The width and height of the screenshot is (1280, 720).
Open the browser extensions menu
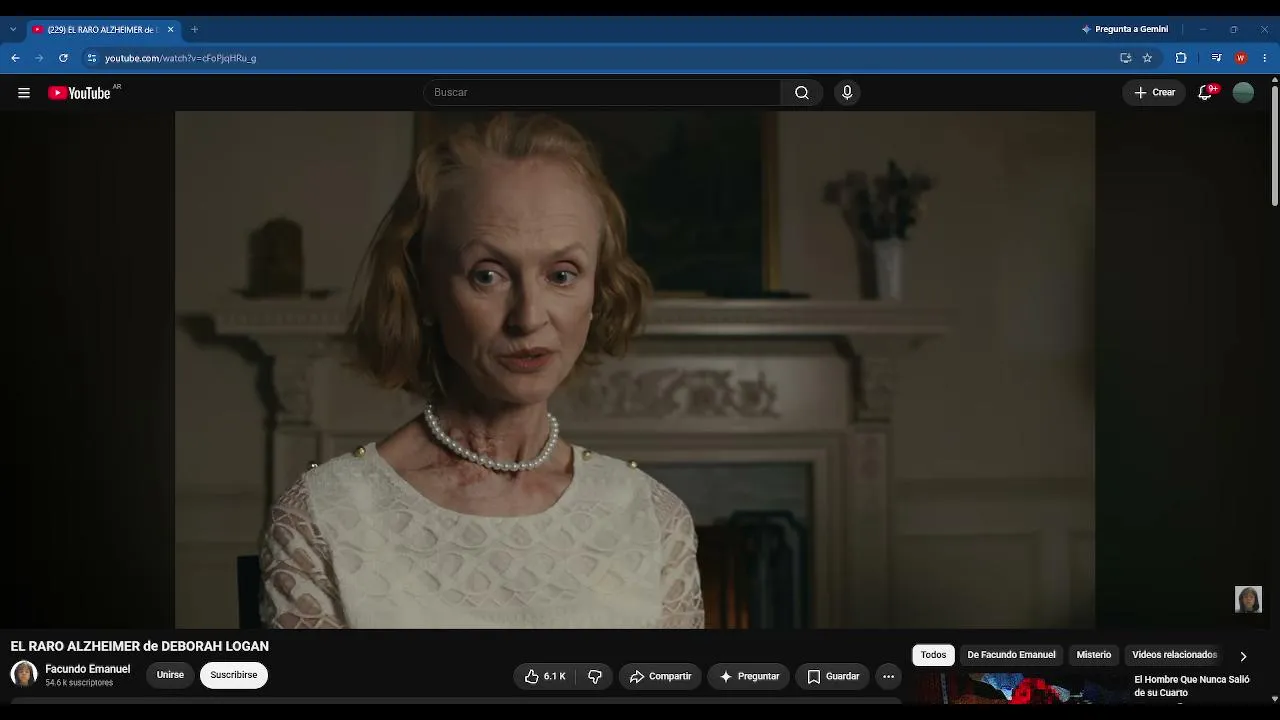1181,58
